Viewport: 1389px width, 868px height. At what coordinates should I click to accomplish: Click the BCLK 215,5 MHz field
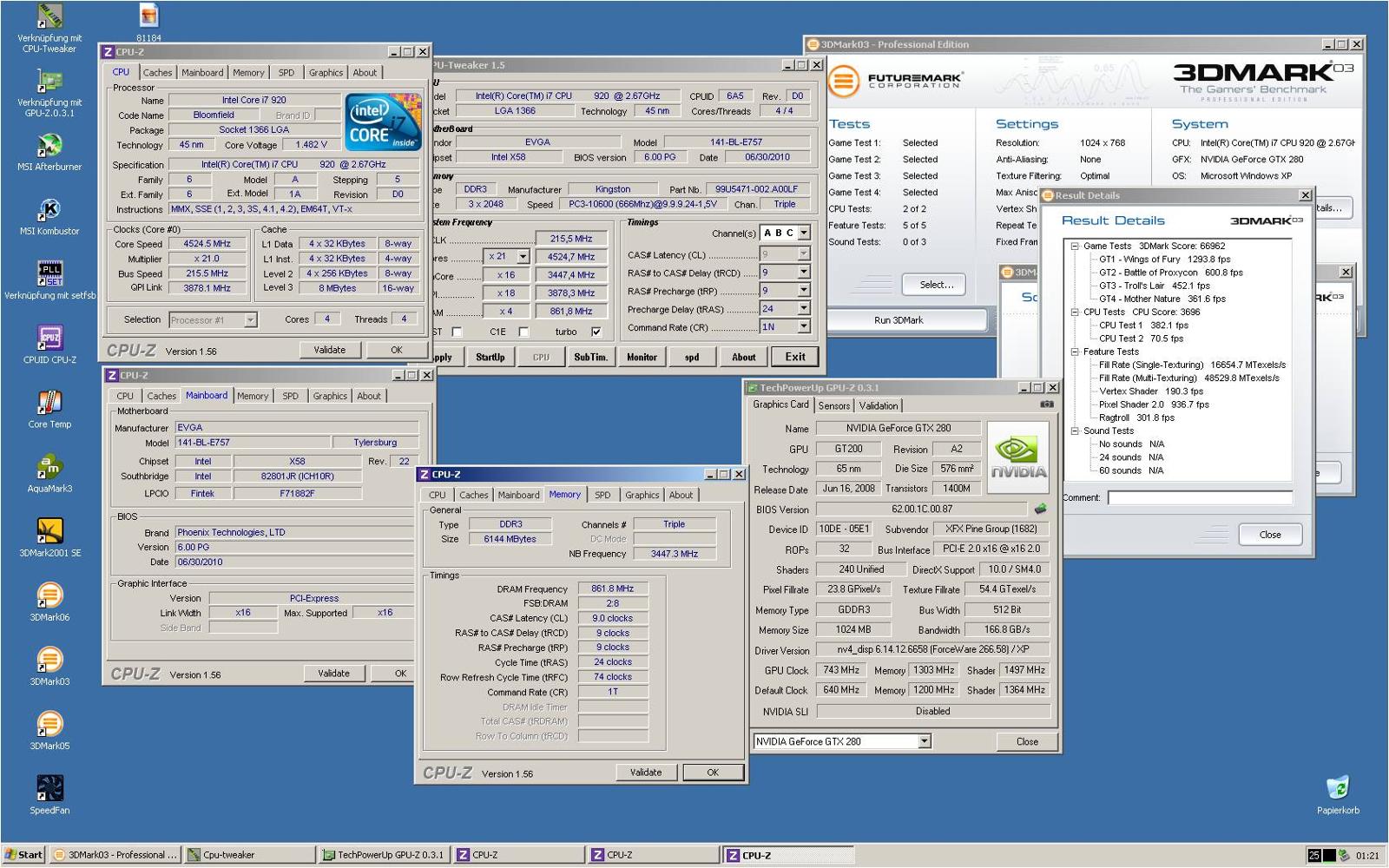[x=570, y=238]
